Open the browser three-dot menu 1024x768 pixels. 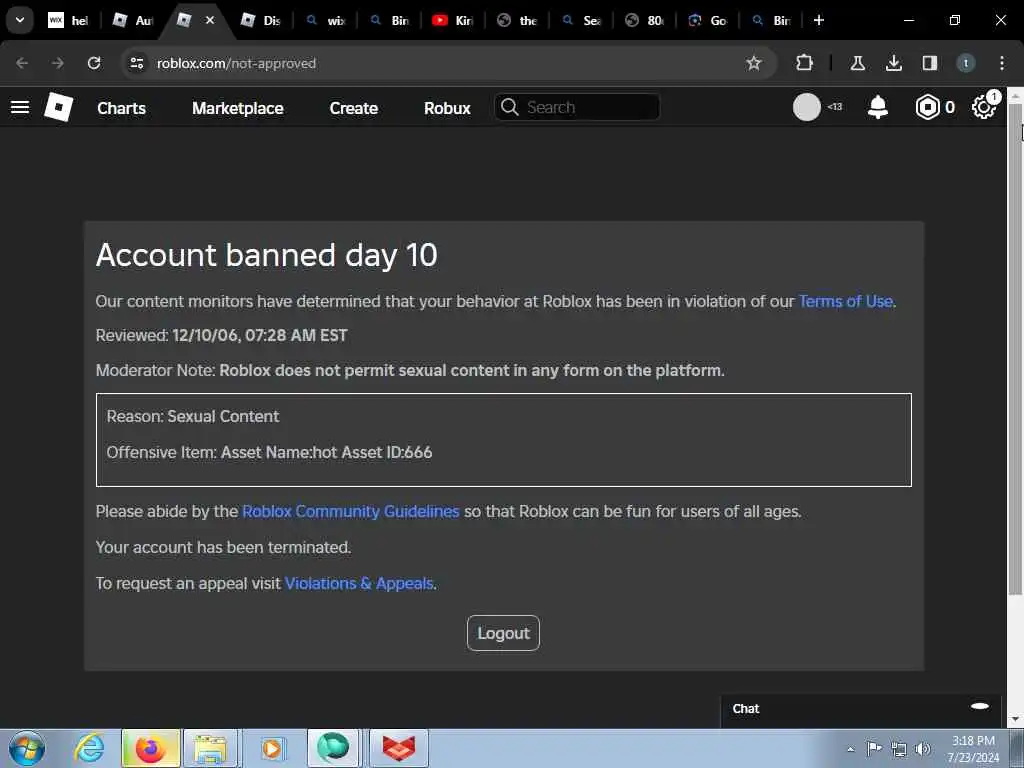(x=1002, y=63)
